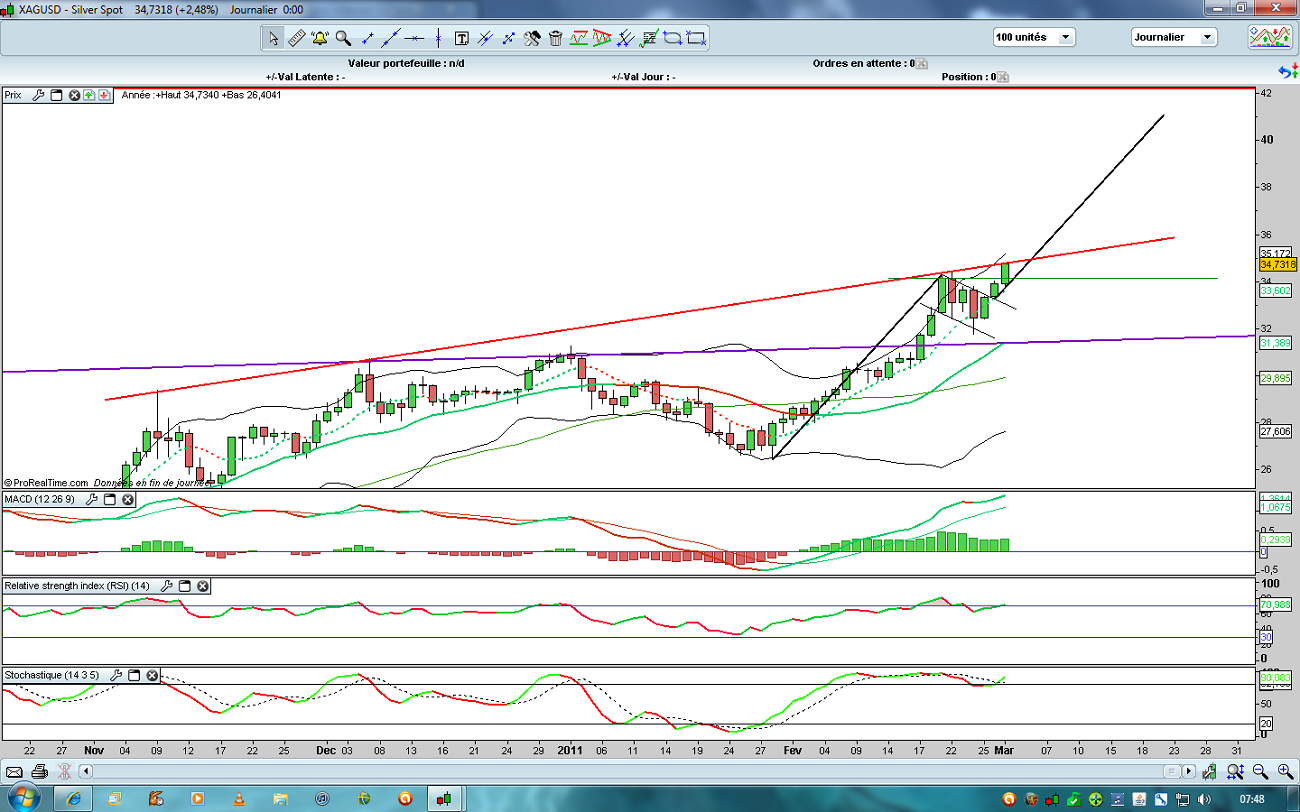Click the trash can delete objects icon

coord(555,38)
